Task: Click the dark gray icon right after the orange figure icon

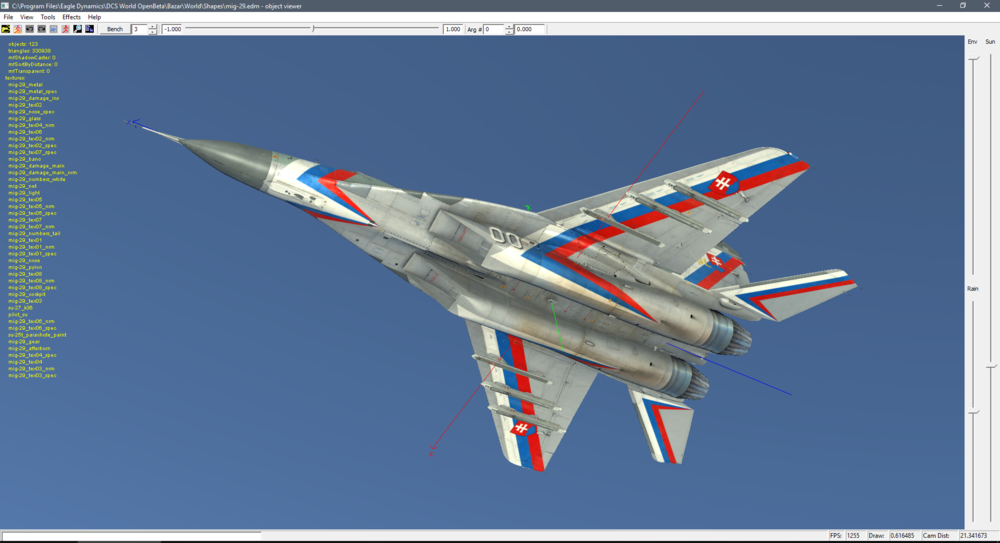Action: [29, 29]
